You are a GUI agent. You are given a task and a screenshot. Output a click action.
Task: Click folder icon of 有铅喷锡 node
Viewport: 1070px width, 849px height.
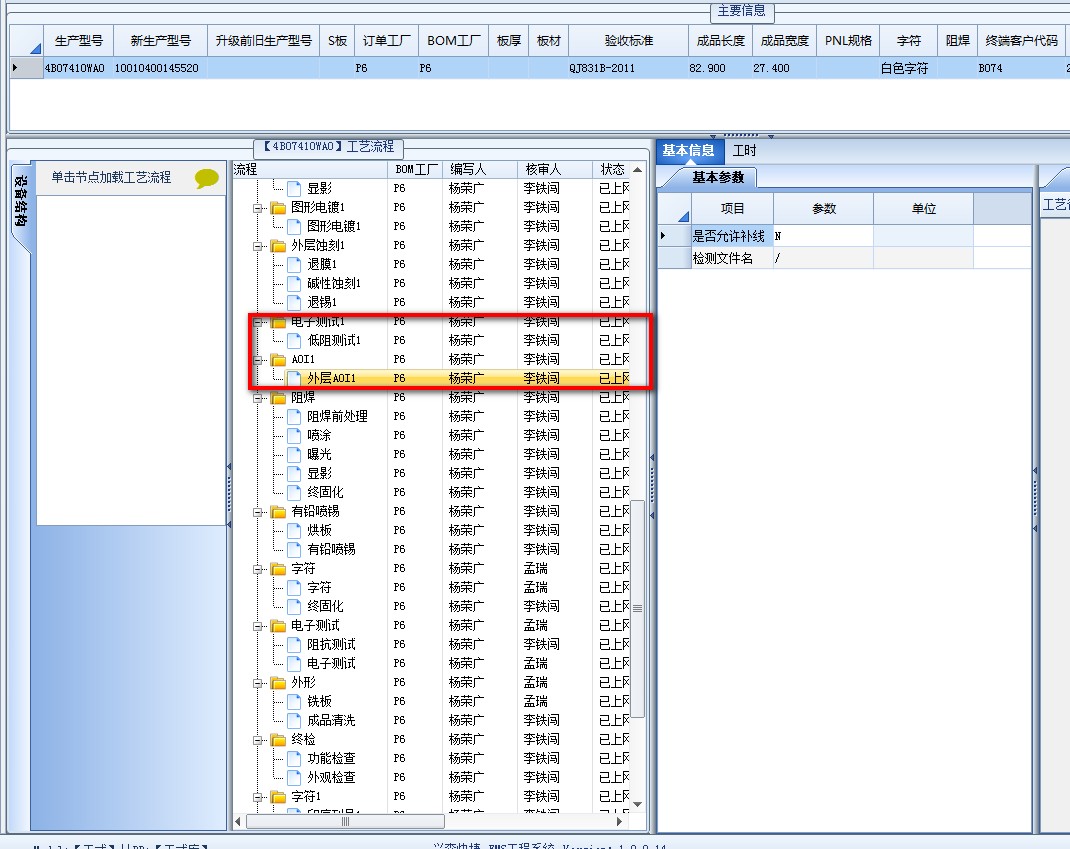tap(278, 512)
